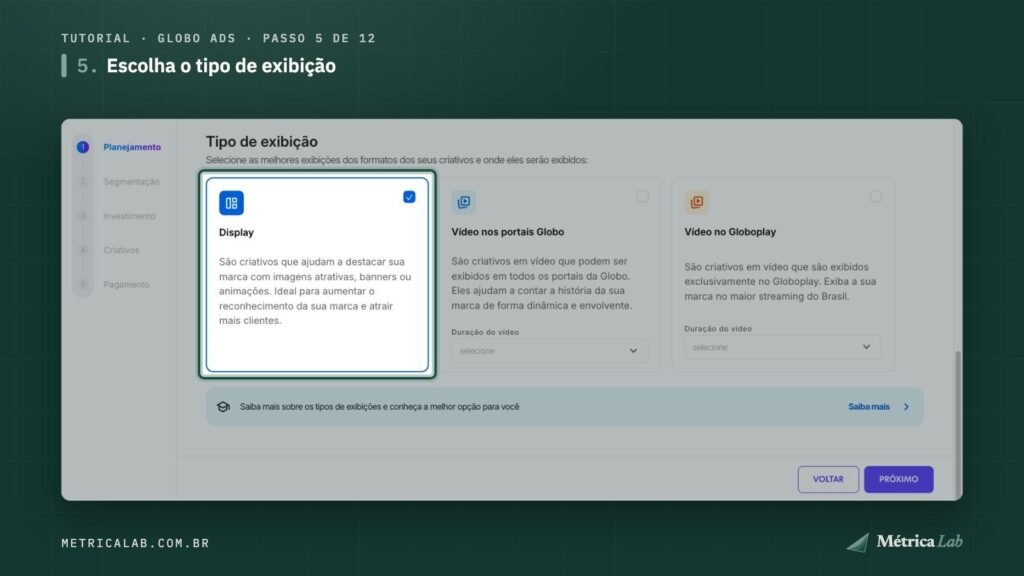The width and height of the screenshot is (1024, 576).
Task: Go to Pagamento step in sidebar
Action: pos(127,285)
